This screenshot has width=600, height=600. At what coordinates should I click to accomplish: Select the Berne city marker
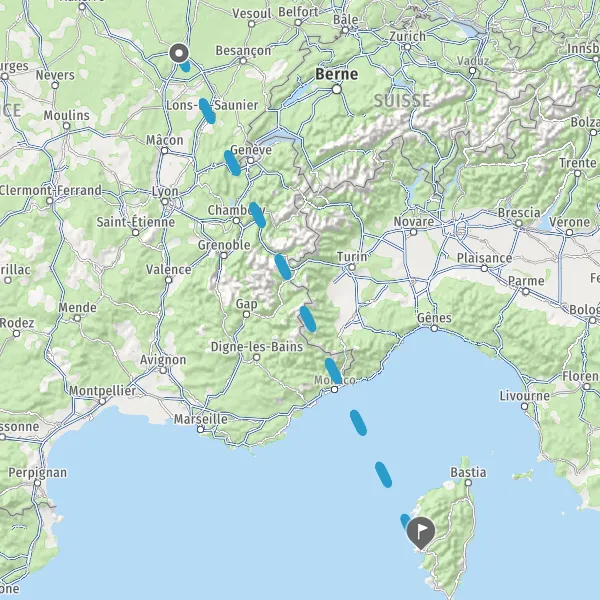coord(336,89)
